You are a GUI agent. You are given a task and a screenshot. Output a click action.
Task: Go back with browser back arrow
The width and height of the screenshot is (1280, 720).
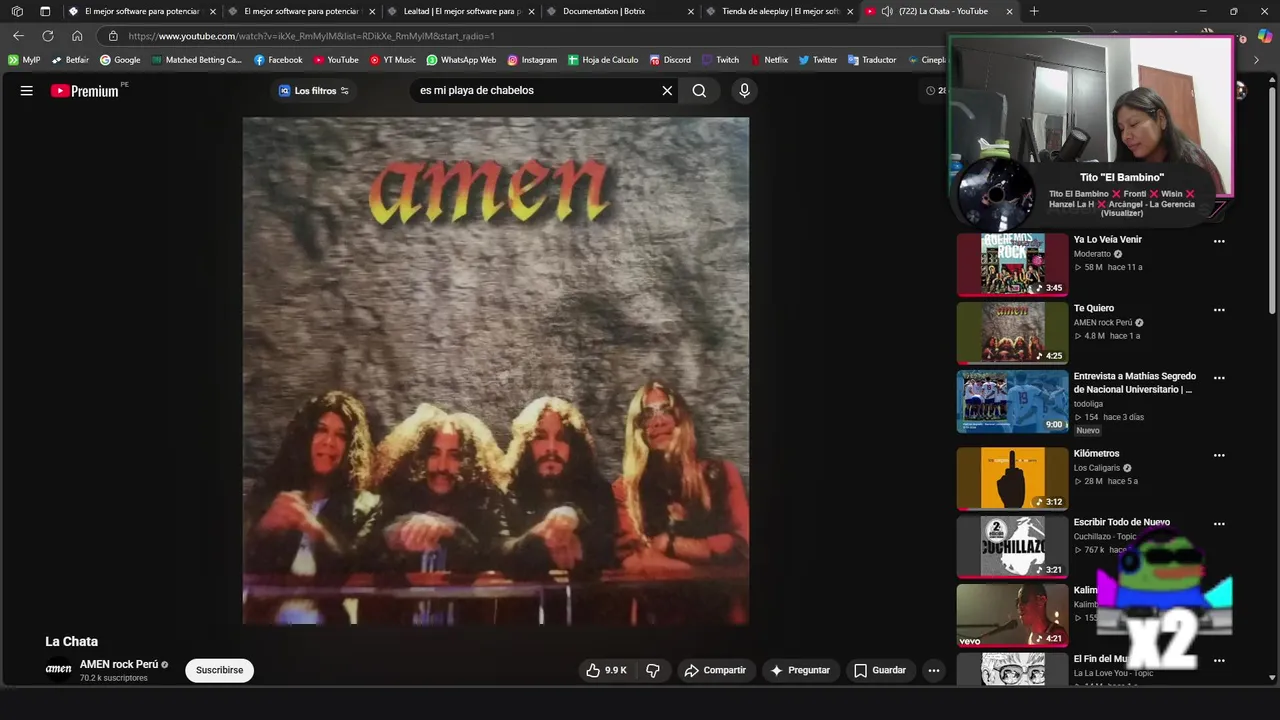(x=18, y=36)
